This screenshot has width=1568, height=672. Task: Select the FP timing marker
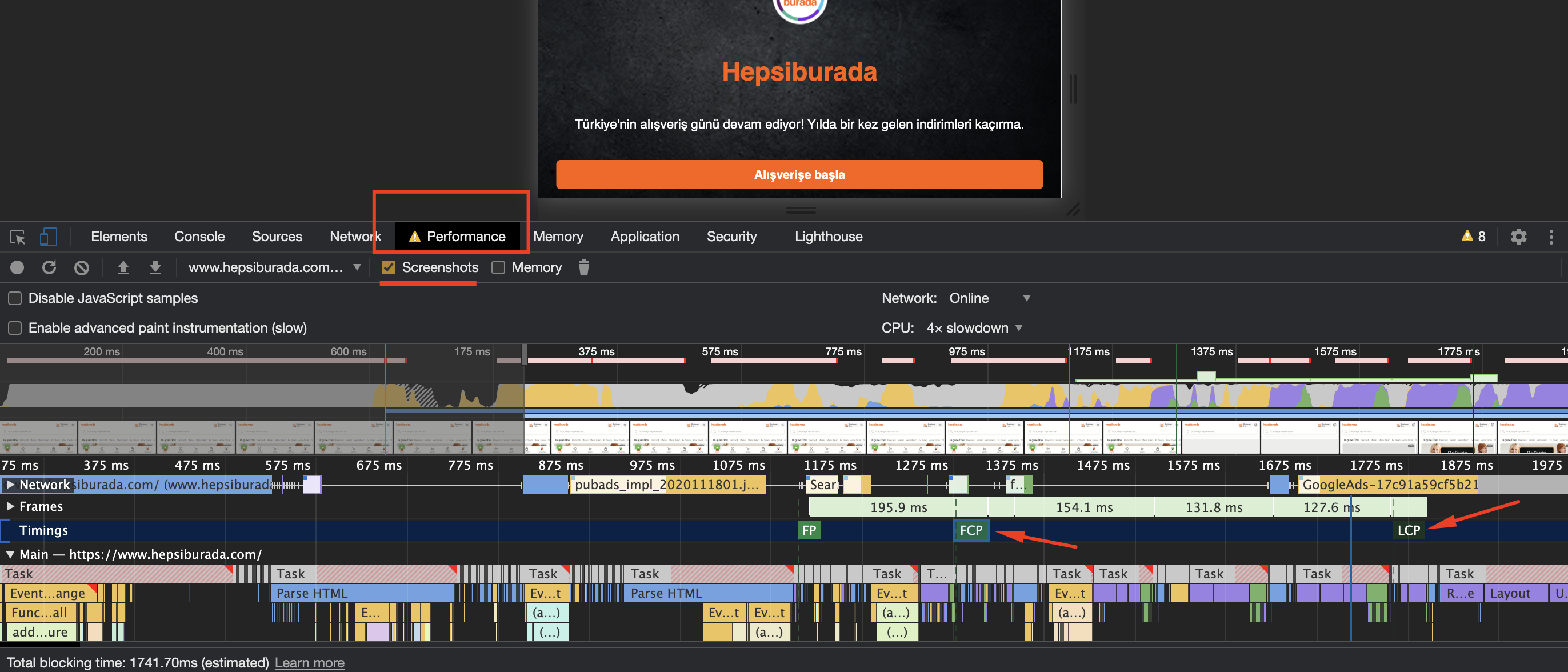pyautogui.click(x=809, y=530)
